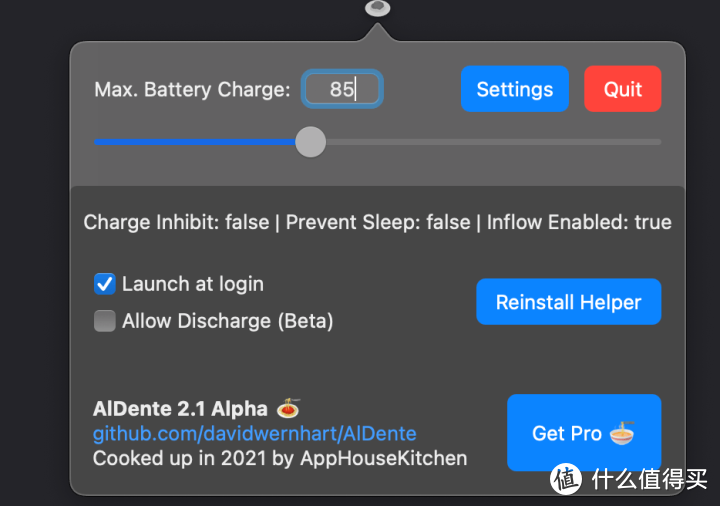Open the Settings panel
The height and width of the screenshot is (506, 720).
tap(514, 89)
